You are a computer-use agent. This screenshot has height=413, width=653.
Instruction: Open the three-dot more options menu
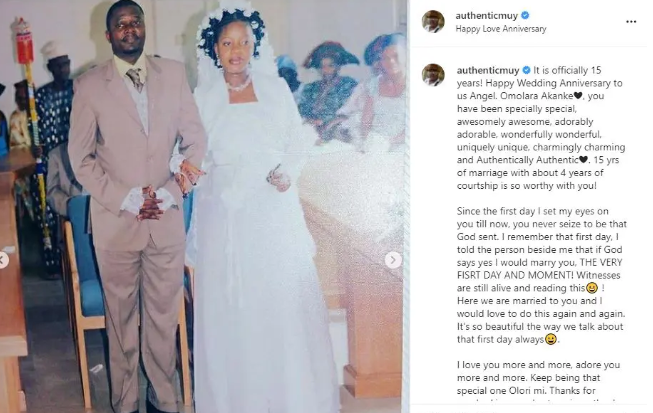tap(631, 22)
